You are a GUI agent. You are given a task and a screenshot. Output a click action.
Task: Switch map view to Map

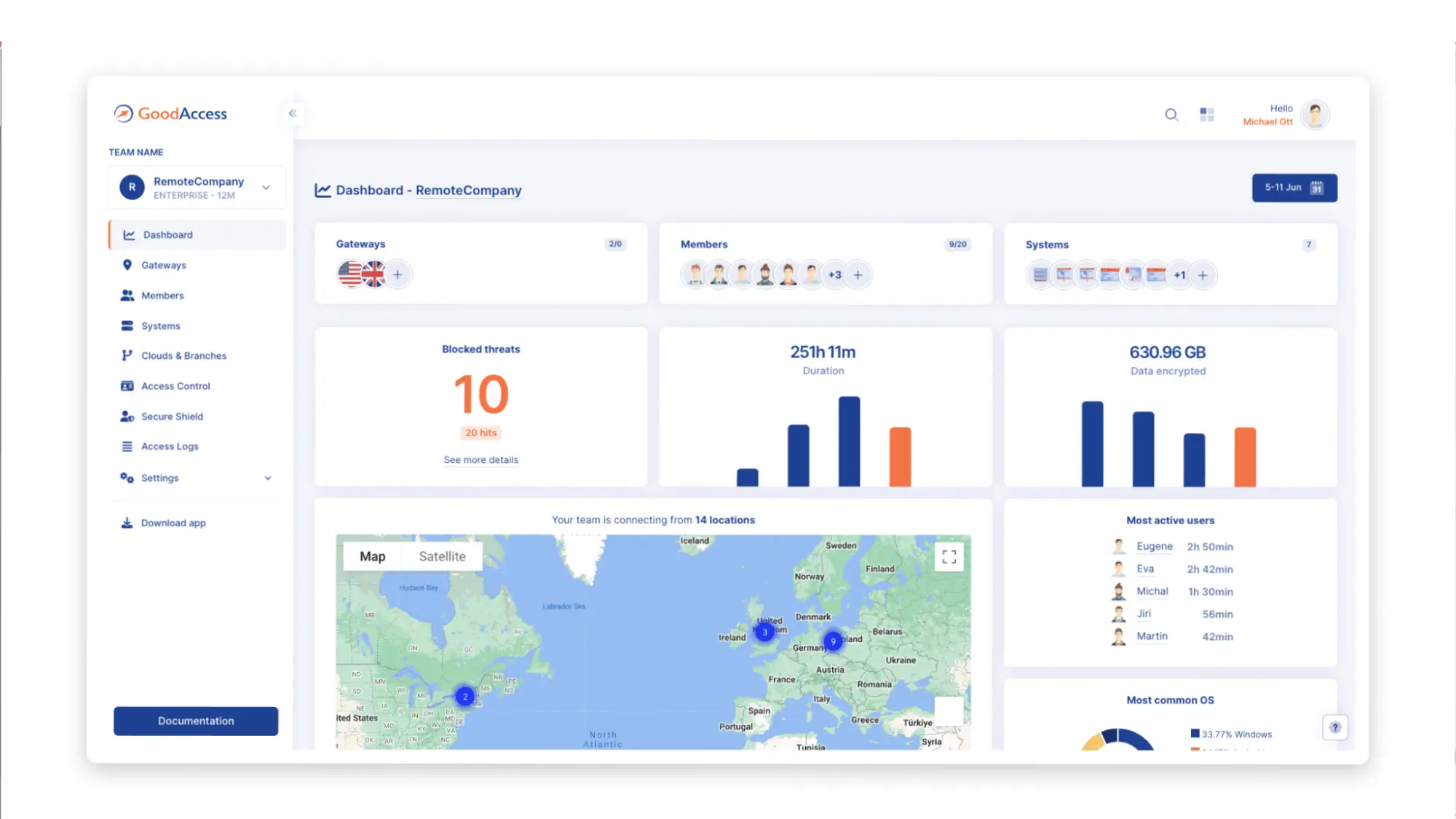pos(372,556)
